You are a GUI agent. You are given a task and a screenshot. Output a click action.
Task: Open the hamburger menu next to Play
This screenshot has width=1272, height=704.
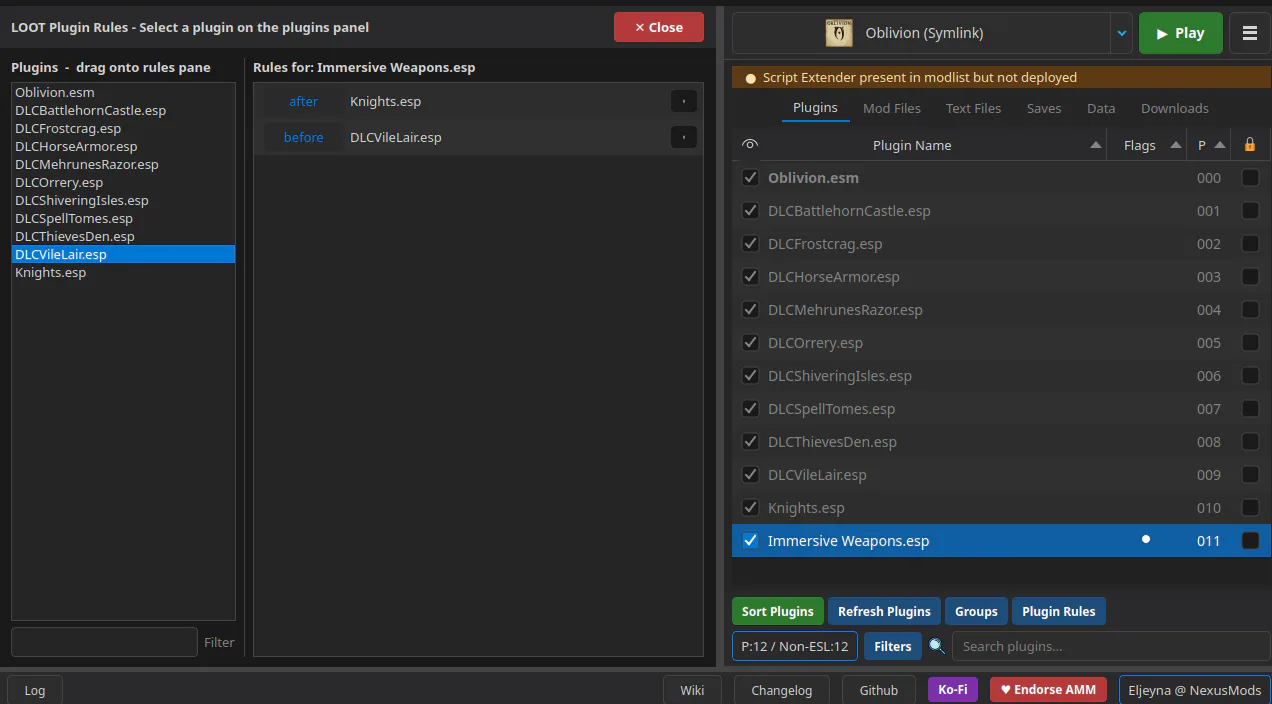click(x=1249, y=33)
